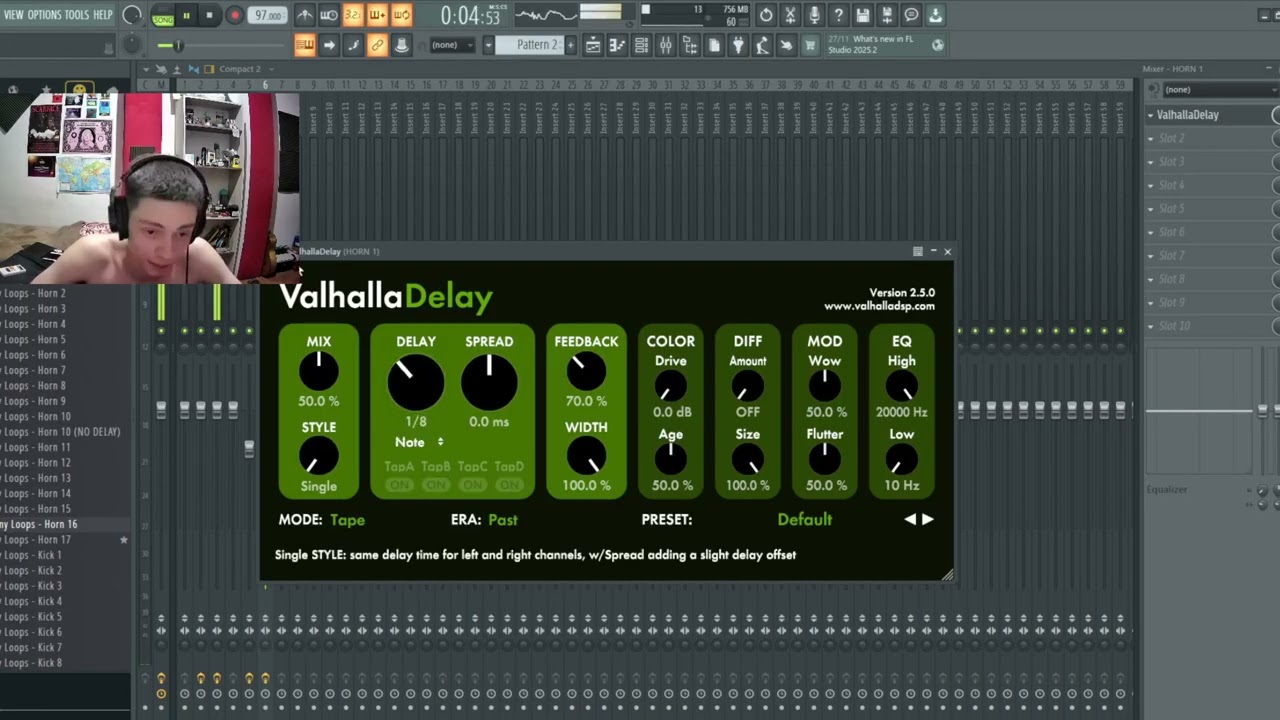Open the Tempo tapper icon
The height and width of the screenshot is (720, 1280).
[762, 45]
